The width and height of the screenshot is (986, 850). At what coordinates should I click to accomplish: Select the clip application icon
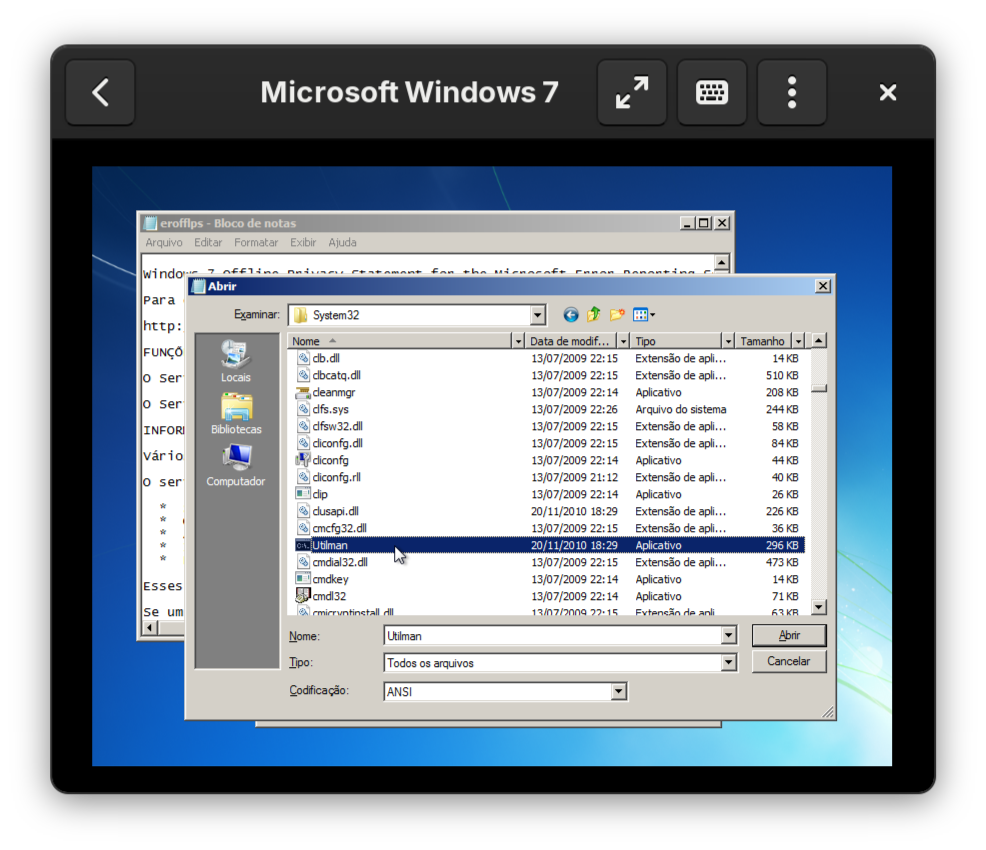click(303, 494)
